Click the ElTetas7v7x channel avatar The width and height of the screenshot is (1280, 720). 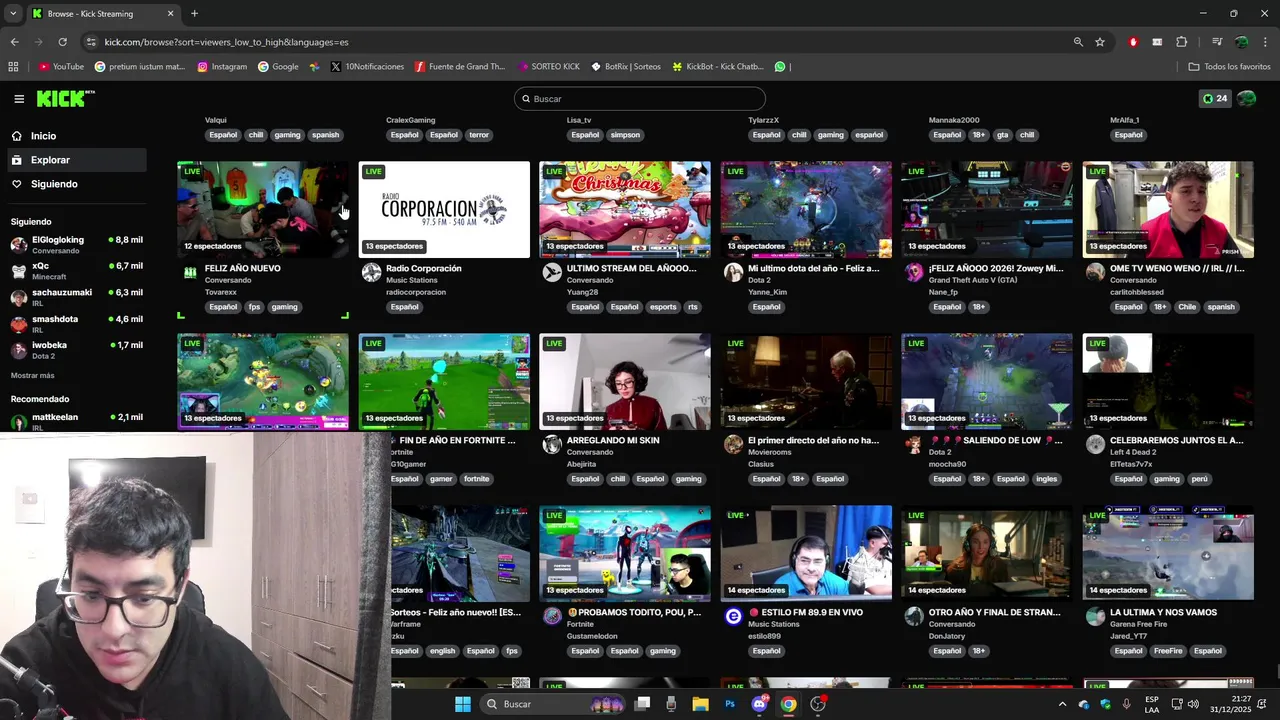point(1095,445)
